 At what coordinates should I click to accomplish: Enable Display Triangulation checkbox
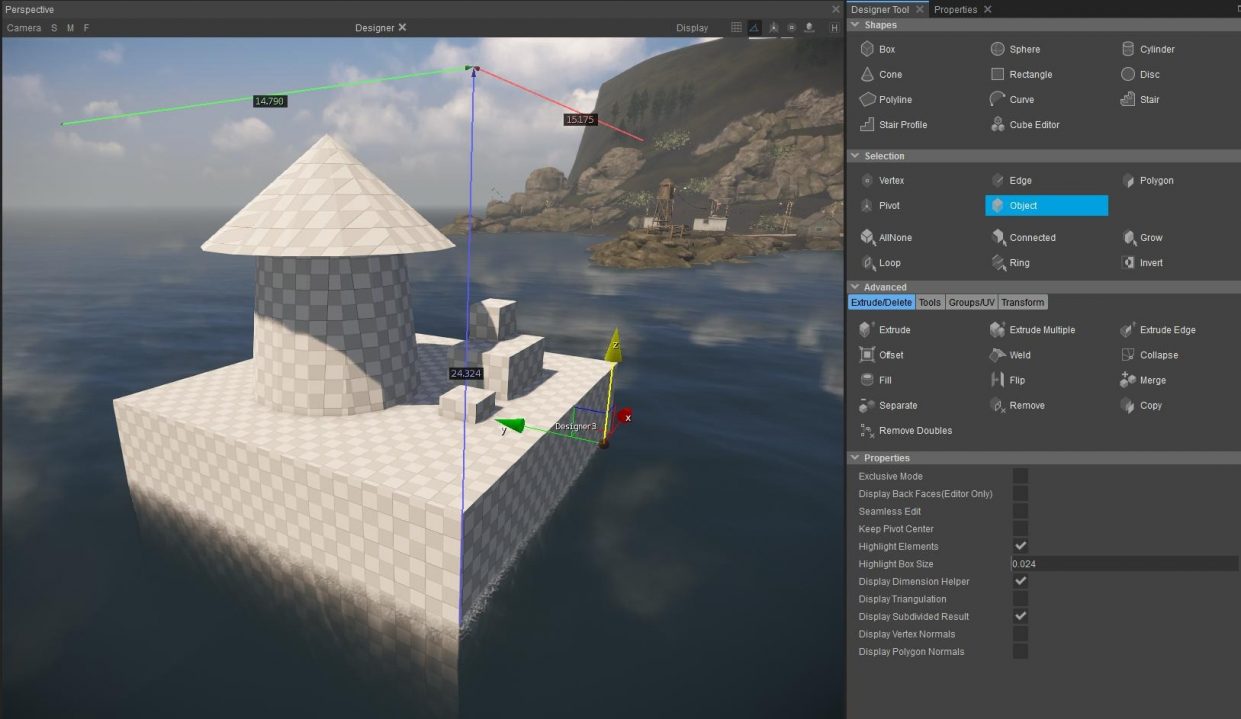[x=1020, y=598]
